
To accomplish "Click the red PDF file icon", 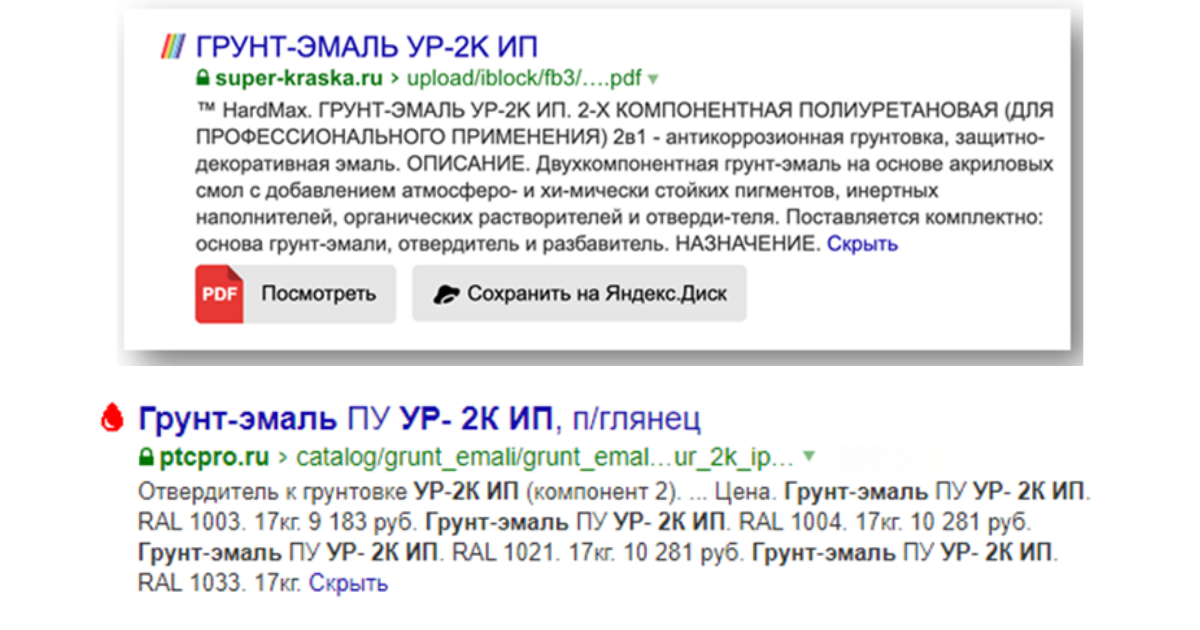I will (219, 293).
